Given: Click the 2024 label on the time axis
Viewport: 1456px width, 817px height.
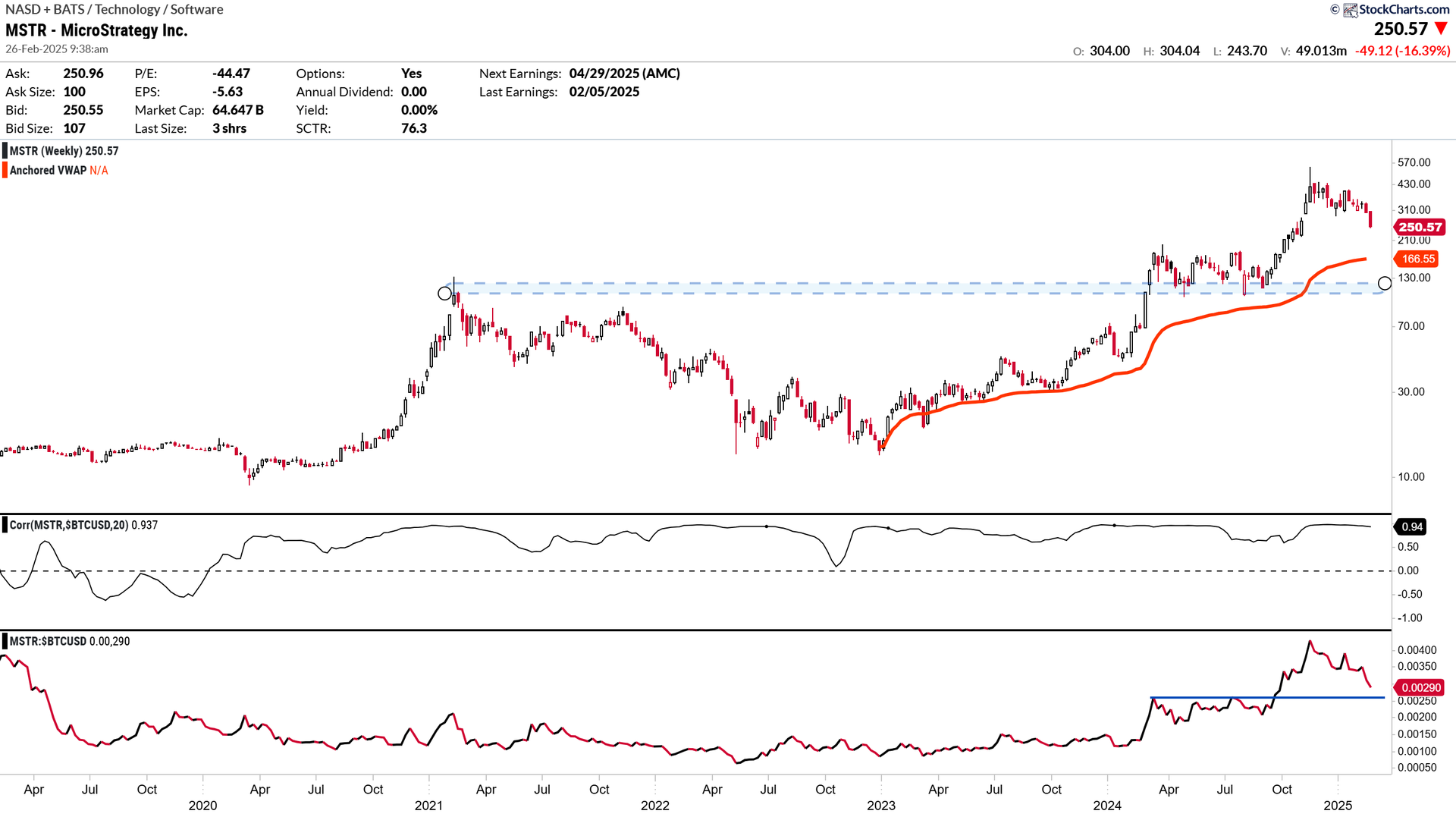Looking at the screenshot, I should click(1106, 806).
